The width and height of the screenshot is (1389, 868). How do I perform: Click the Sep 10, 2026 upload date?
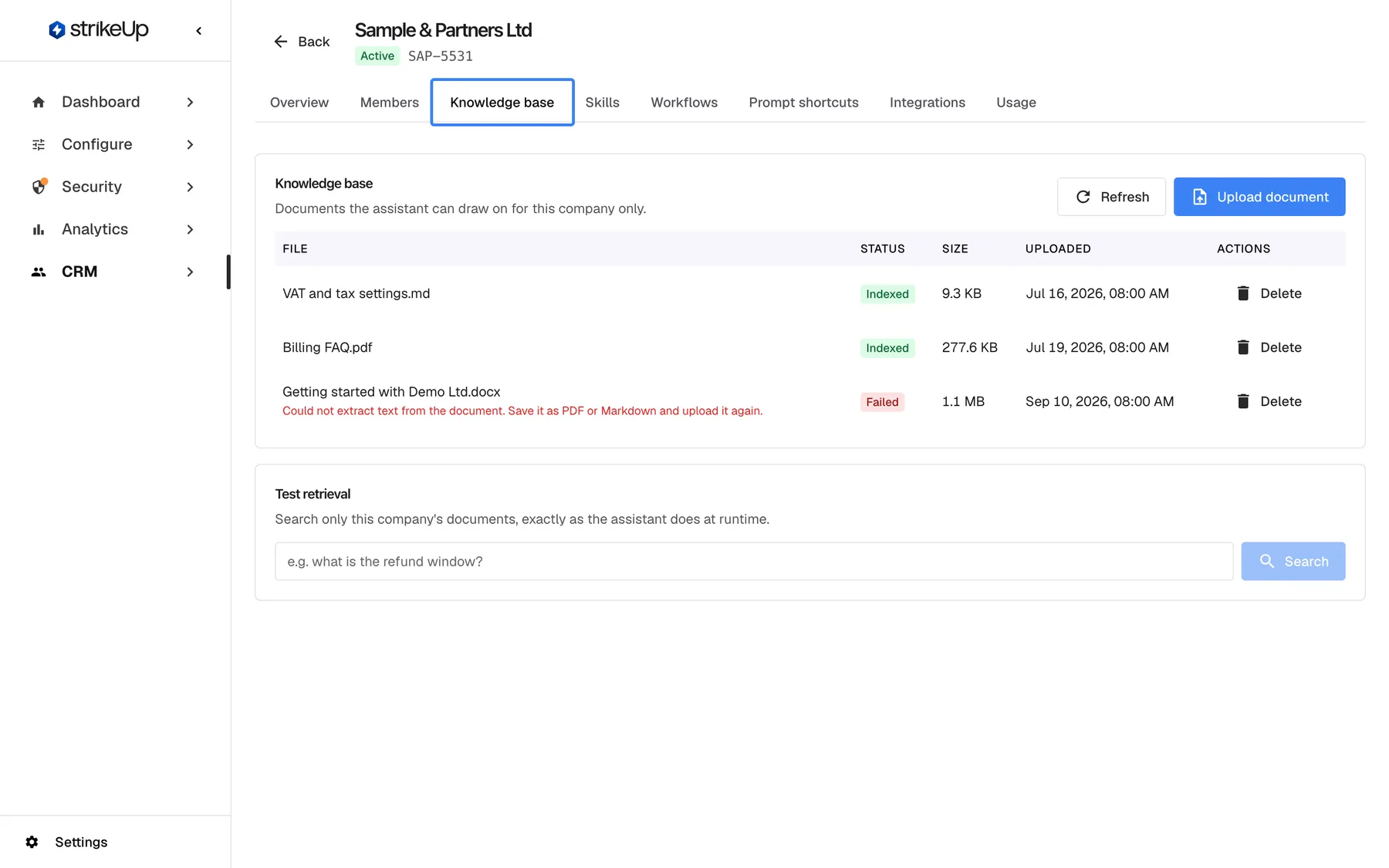click(1100, 401)
